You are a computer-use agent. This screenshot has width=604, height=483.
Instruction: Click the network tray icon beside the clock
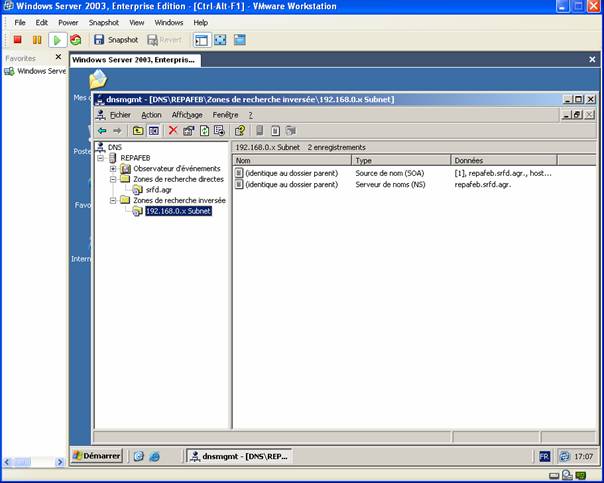(x=564, y=456)
